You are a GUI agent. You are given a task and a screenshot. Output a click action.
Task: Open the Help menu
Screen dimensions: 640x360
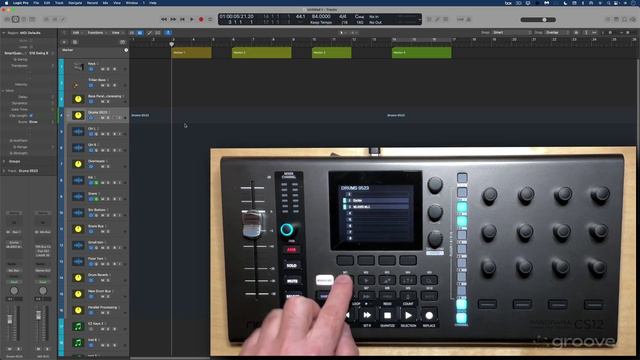(x=153, y=3)
